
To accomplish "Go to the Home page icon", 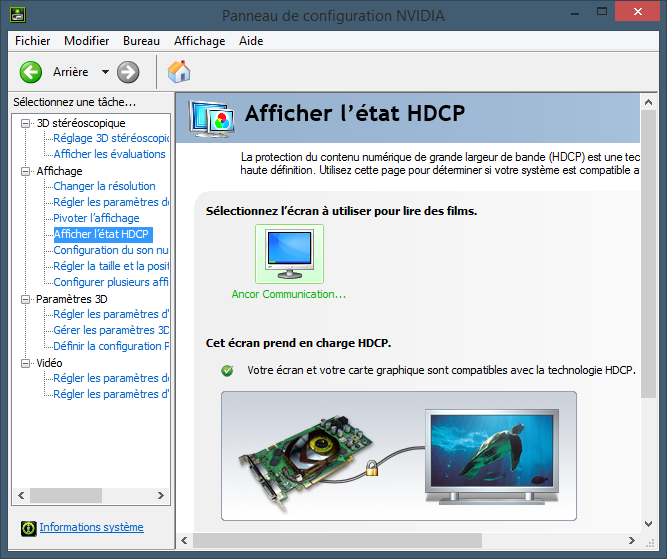I will coord(179,71).
